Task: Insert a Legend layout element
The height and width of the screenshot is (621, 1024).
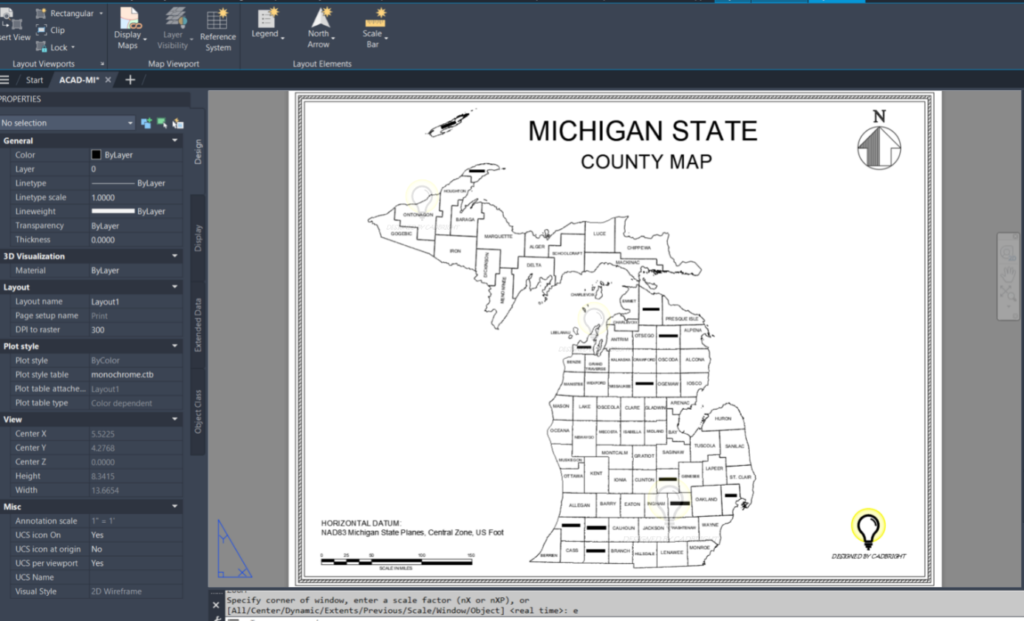Action: (267, 24)
